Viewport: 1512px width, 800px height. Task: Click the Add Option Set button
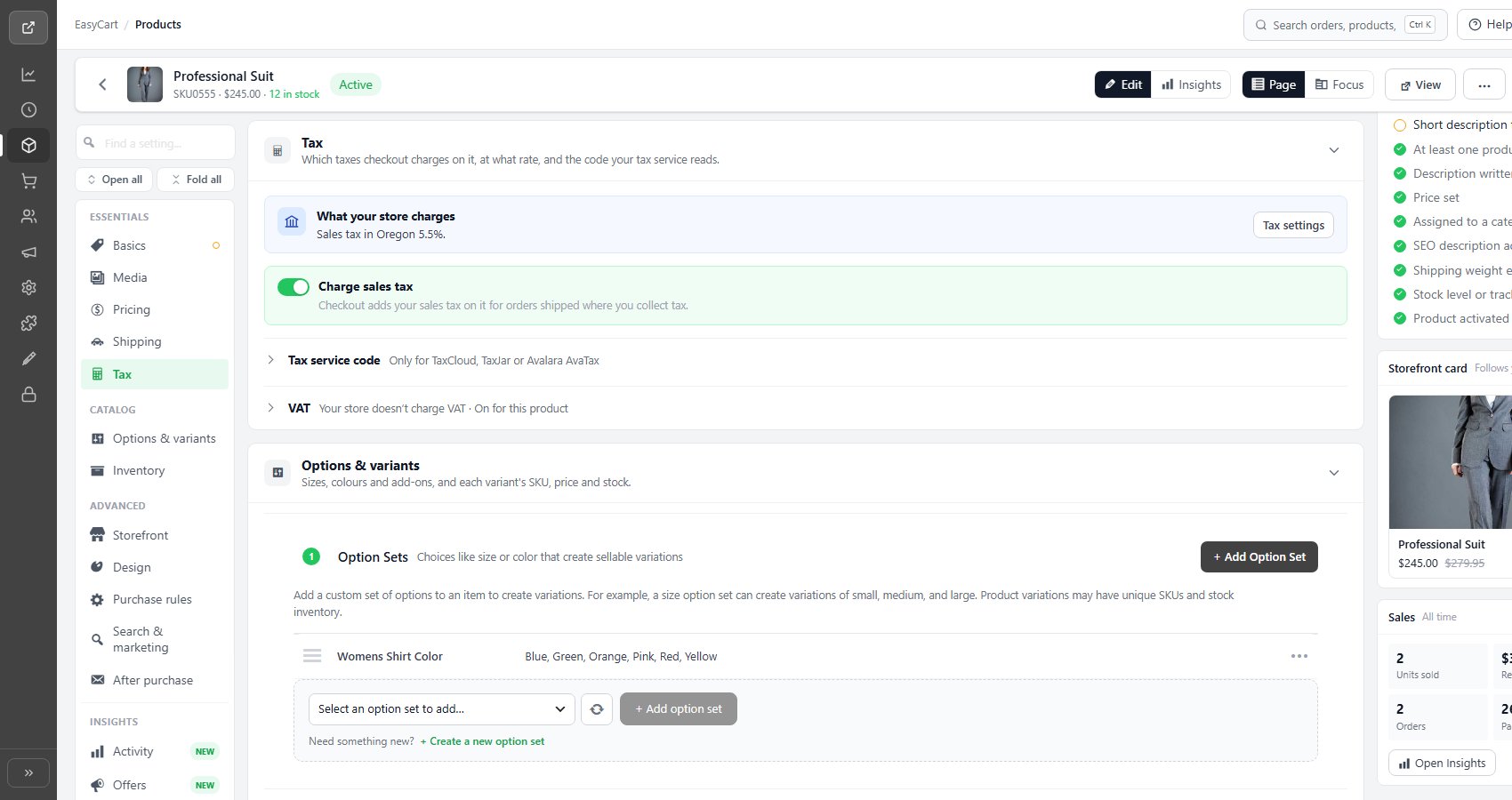pos(1259,556)
